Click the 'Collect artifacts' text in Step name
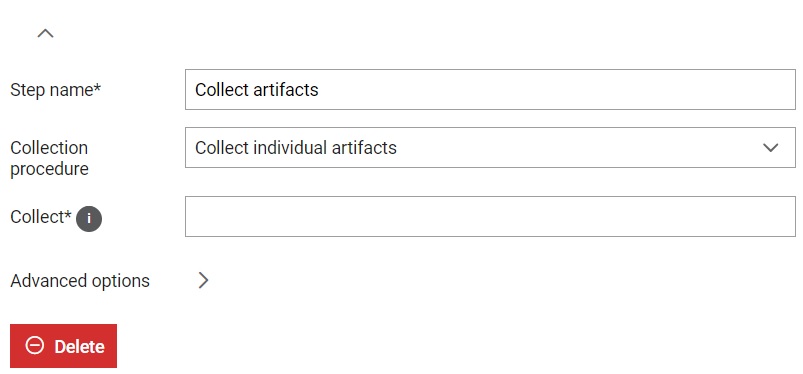 257,90
